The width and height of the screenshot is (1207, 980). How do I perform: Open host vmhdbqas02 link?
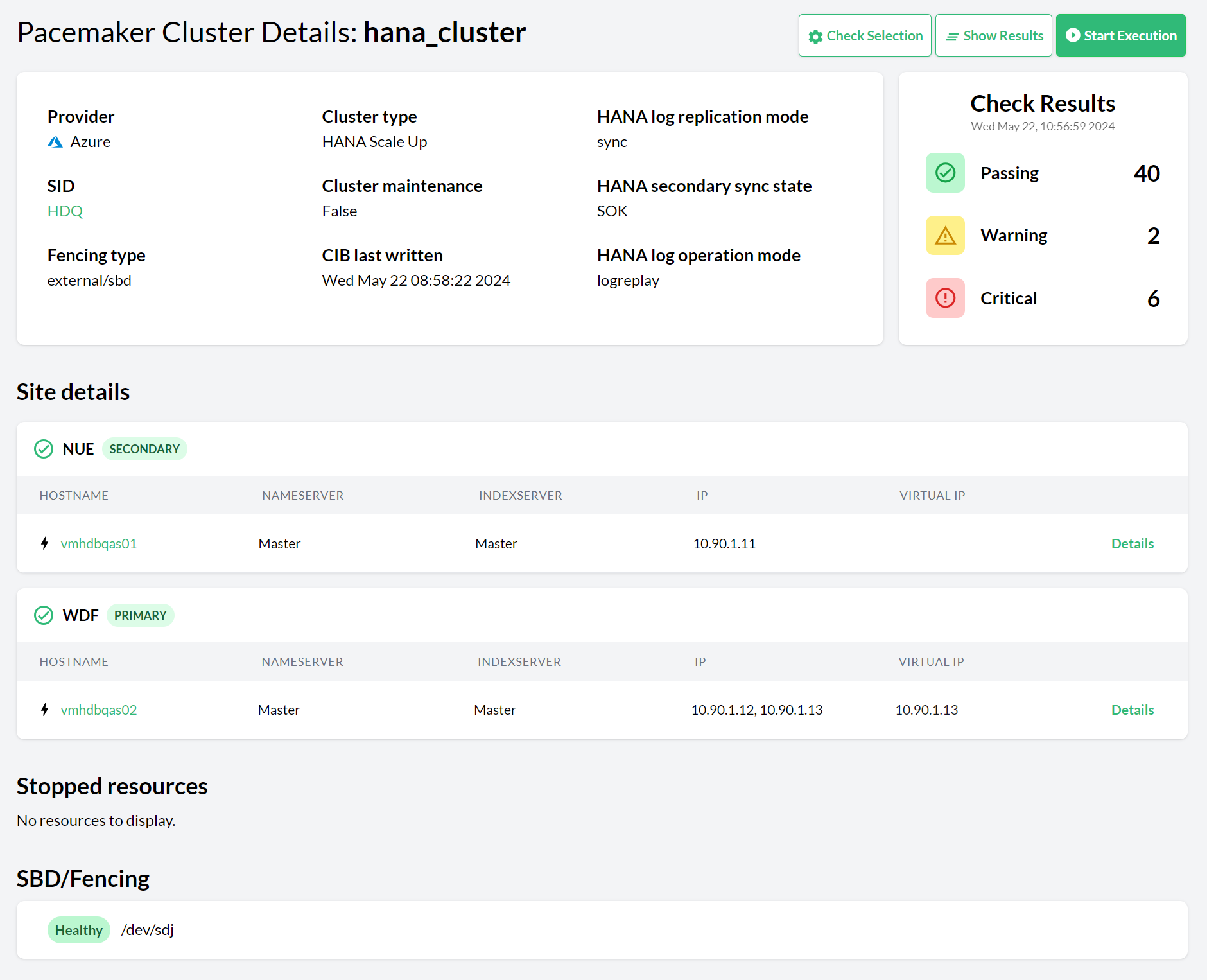tap(99, 710)
